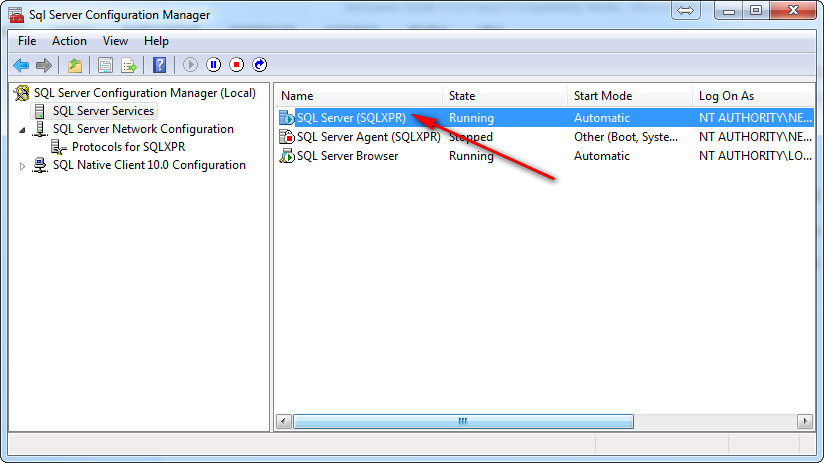Click the horizontal scrollbar thumb
Viewport: 824px width, 463px height.
[463, 421]
